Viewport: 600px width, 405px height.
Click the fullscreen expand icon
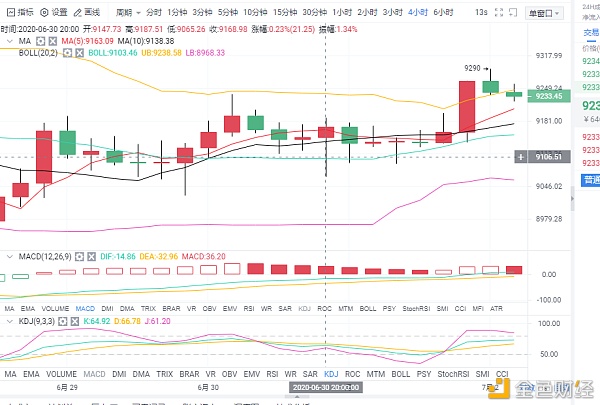point(499,13)
